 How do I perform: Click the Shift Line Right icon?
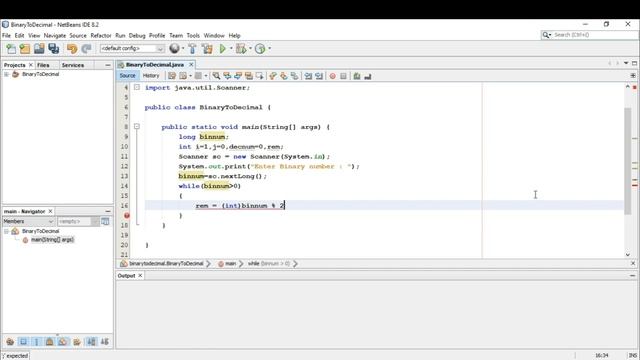[319, 76]
